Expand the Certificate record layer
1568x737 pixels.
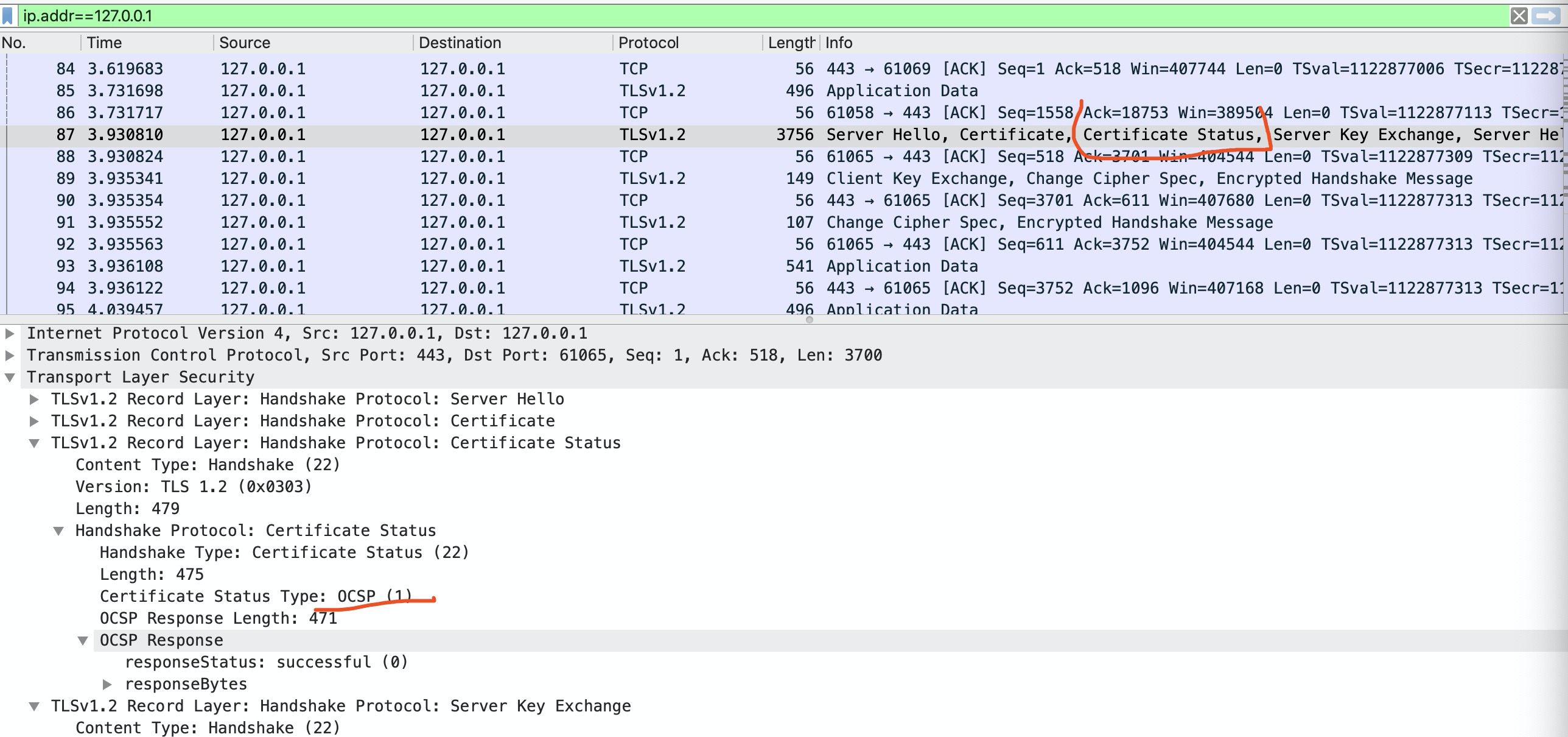[35, 420]
